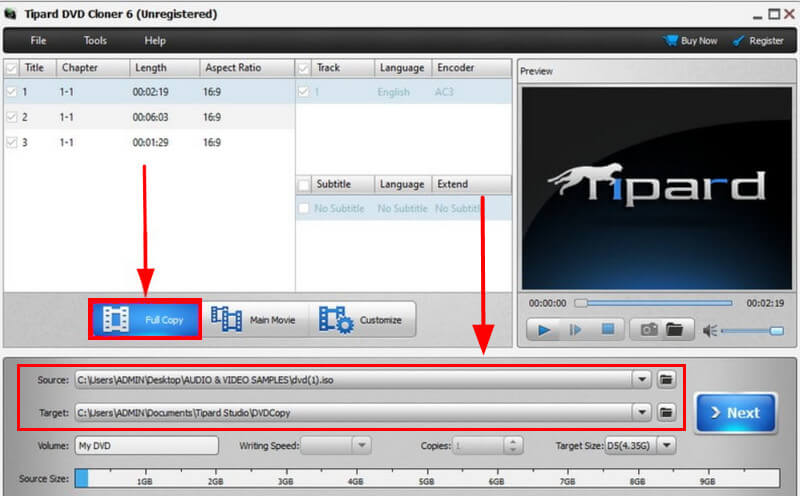Select Customize mode

362,320
